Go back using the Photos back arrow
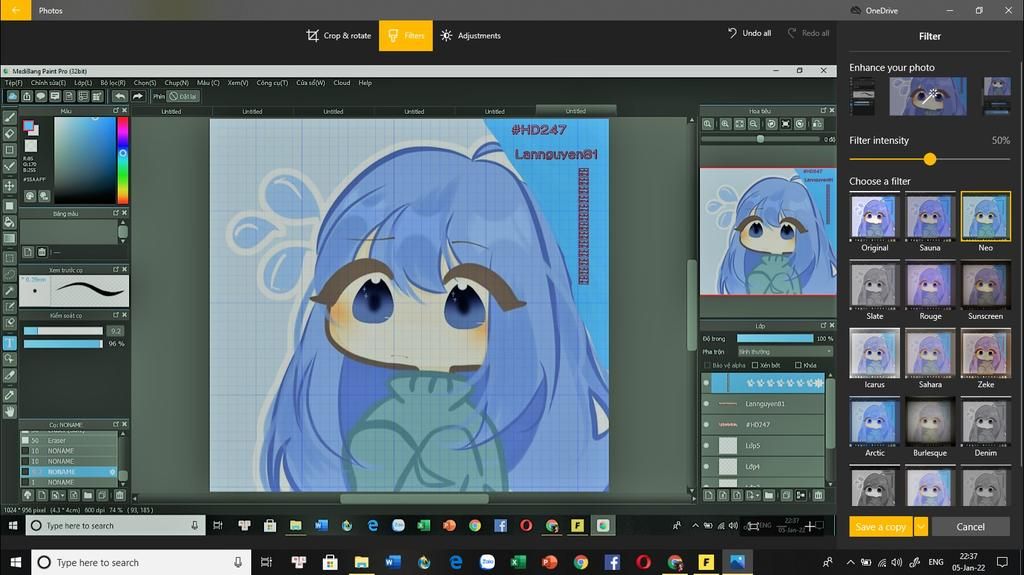Viewport: 1024px width, 575px height. pos(16,10)
